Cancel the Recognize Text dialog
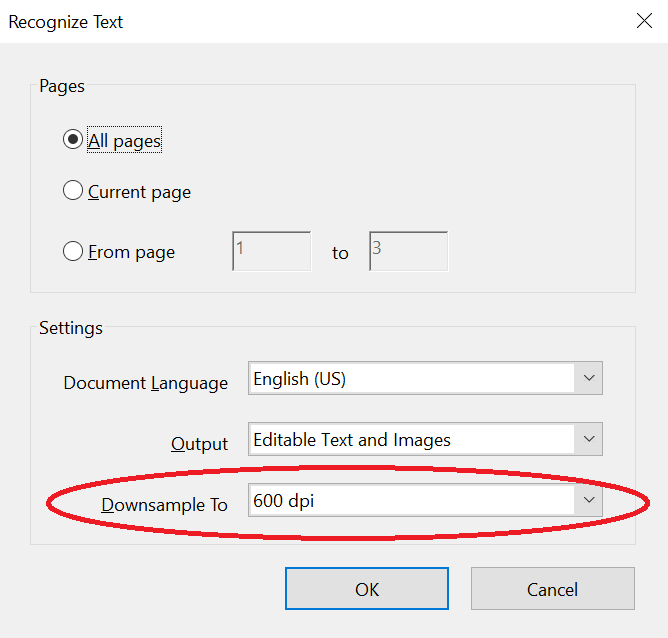Screen dimensions: 668x638 tap(552, 589)
